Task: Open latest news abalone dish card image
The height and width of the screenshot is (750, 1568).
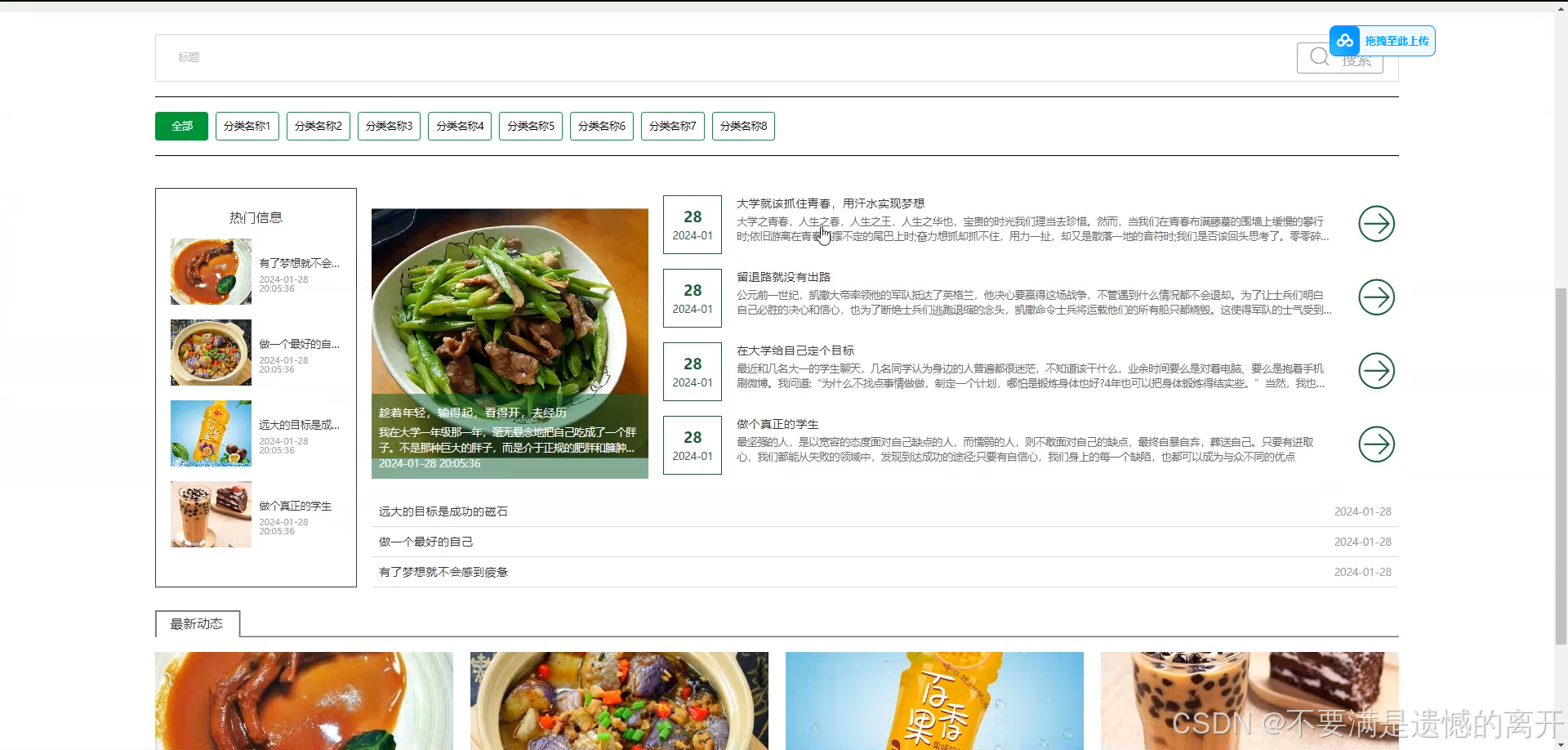Action: pos(304,701)
